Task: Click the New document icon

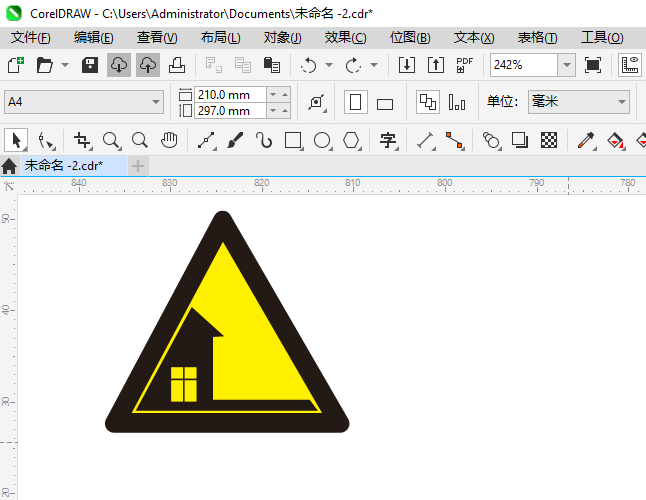Action: pyautogui.click(x=16, y=65)
